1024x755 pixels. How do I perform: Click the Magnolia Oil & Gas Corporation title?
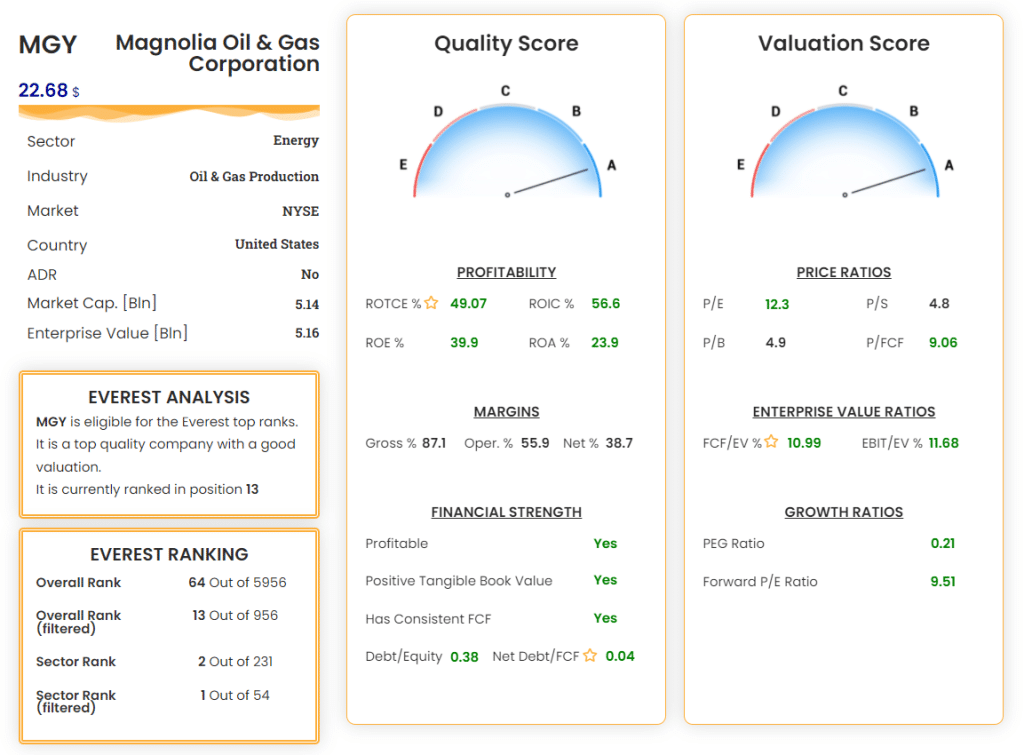217,53
